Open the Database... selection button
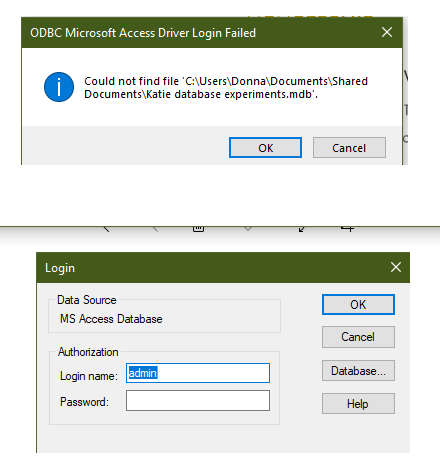The width and height of the screenshot is (440, 475). tap(358, 371)
